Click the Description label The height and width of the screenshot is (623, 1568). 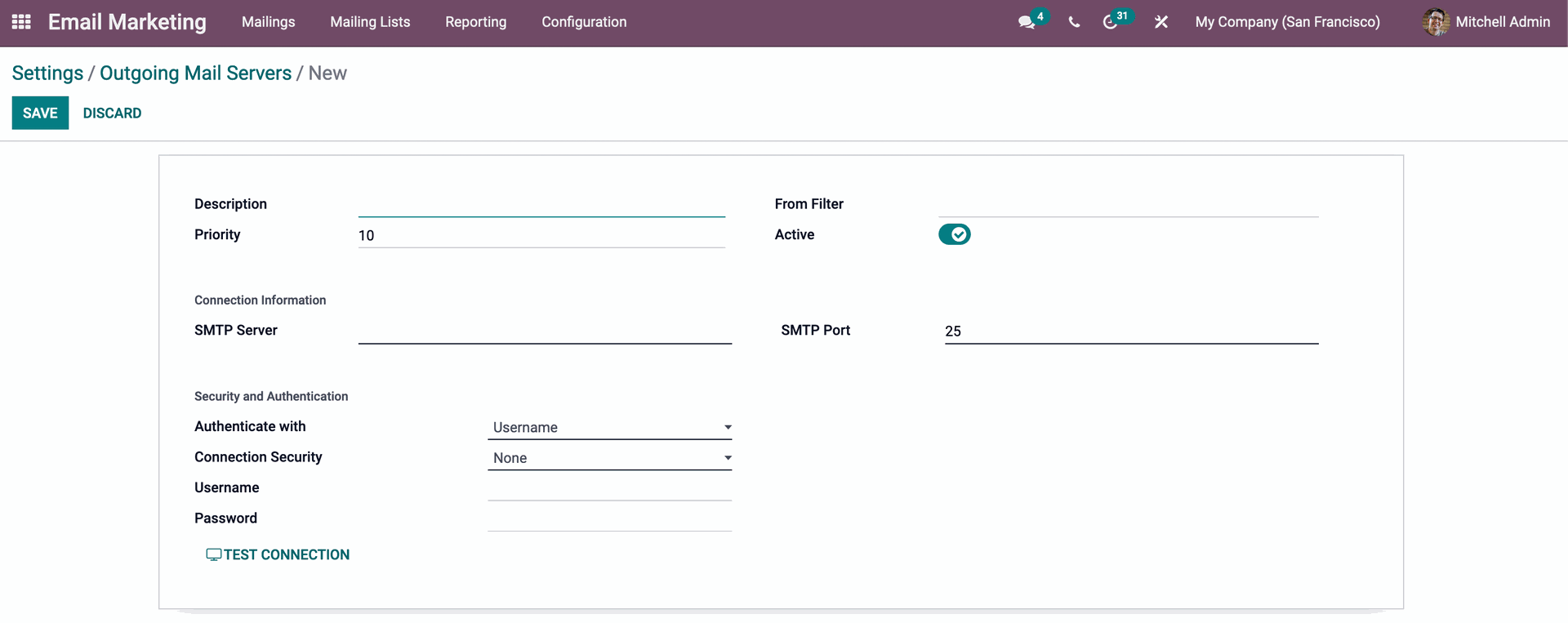(x=230, y=204)
